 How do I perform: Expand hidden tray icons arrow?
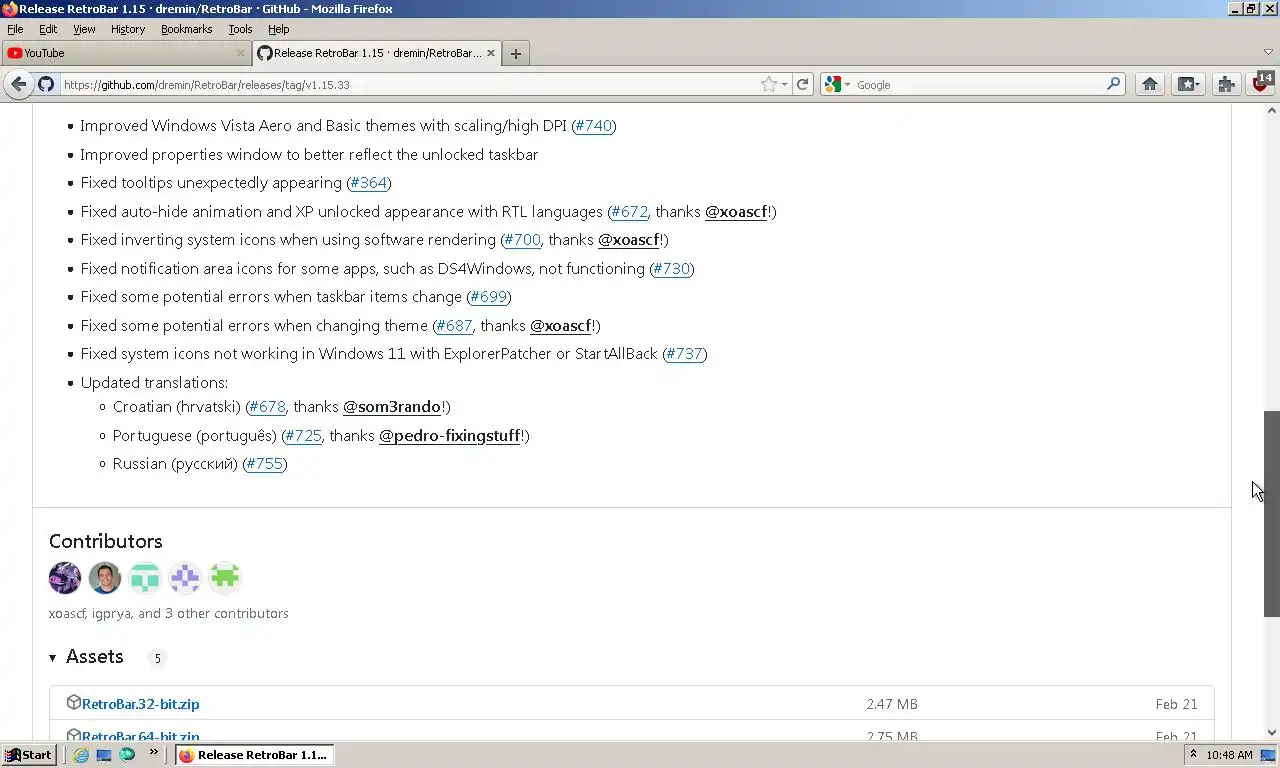[x=1193, y=755]
